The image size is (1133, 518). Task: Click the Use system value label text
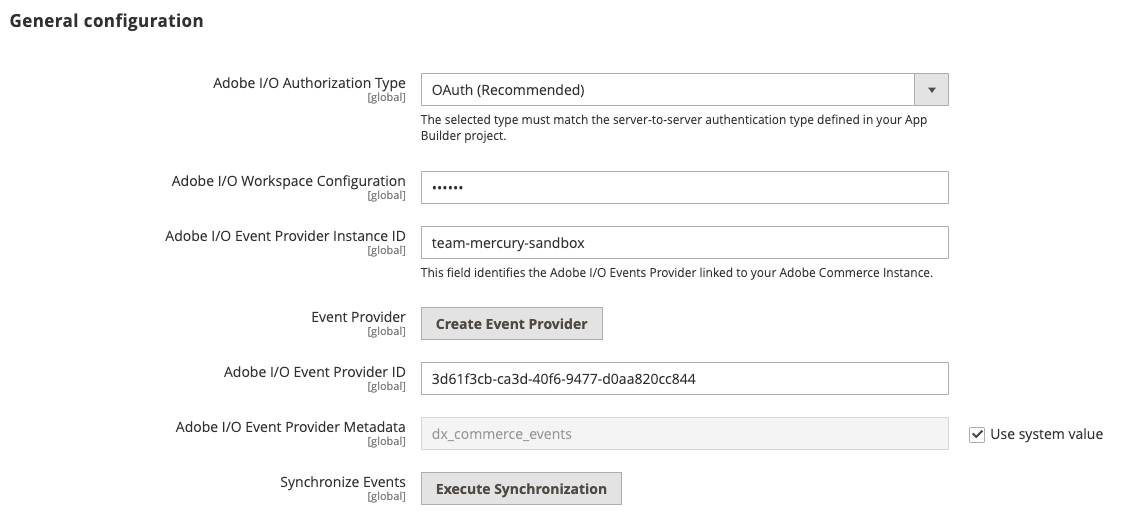1046,434
